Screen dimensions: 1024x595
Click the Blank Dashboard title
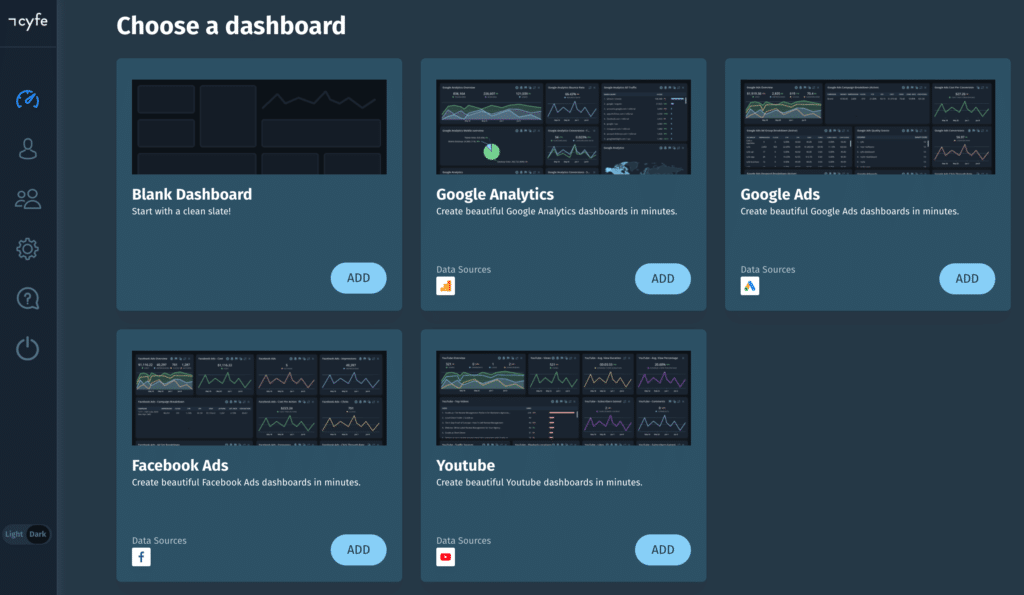point(192,195)
